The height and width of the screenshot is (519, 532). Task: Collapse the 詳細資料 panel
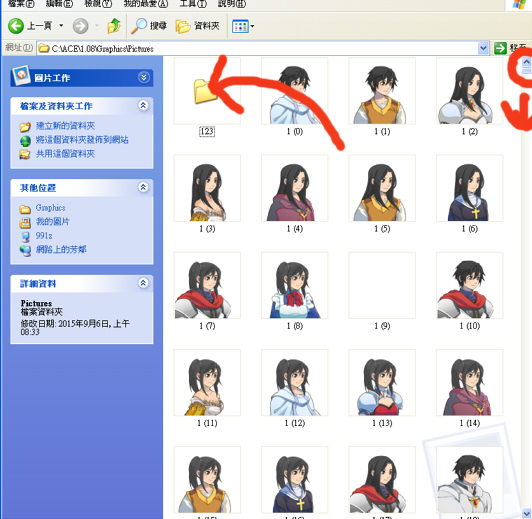click(144, 283)
